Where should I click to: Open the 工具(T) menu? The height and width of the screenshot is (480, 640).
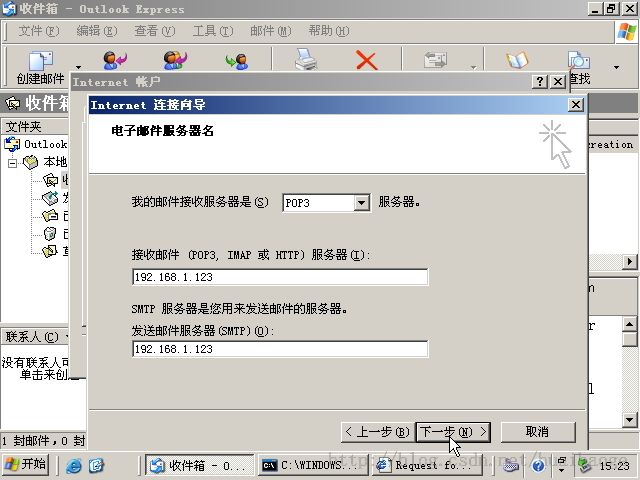tap(213, 31)
